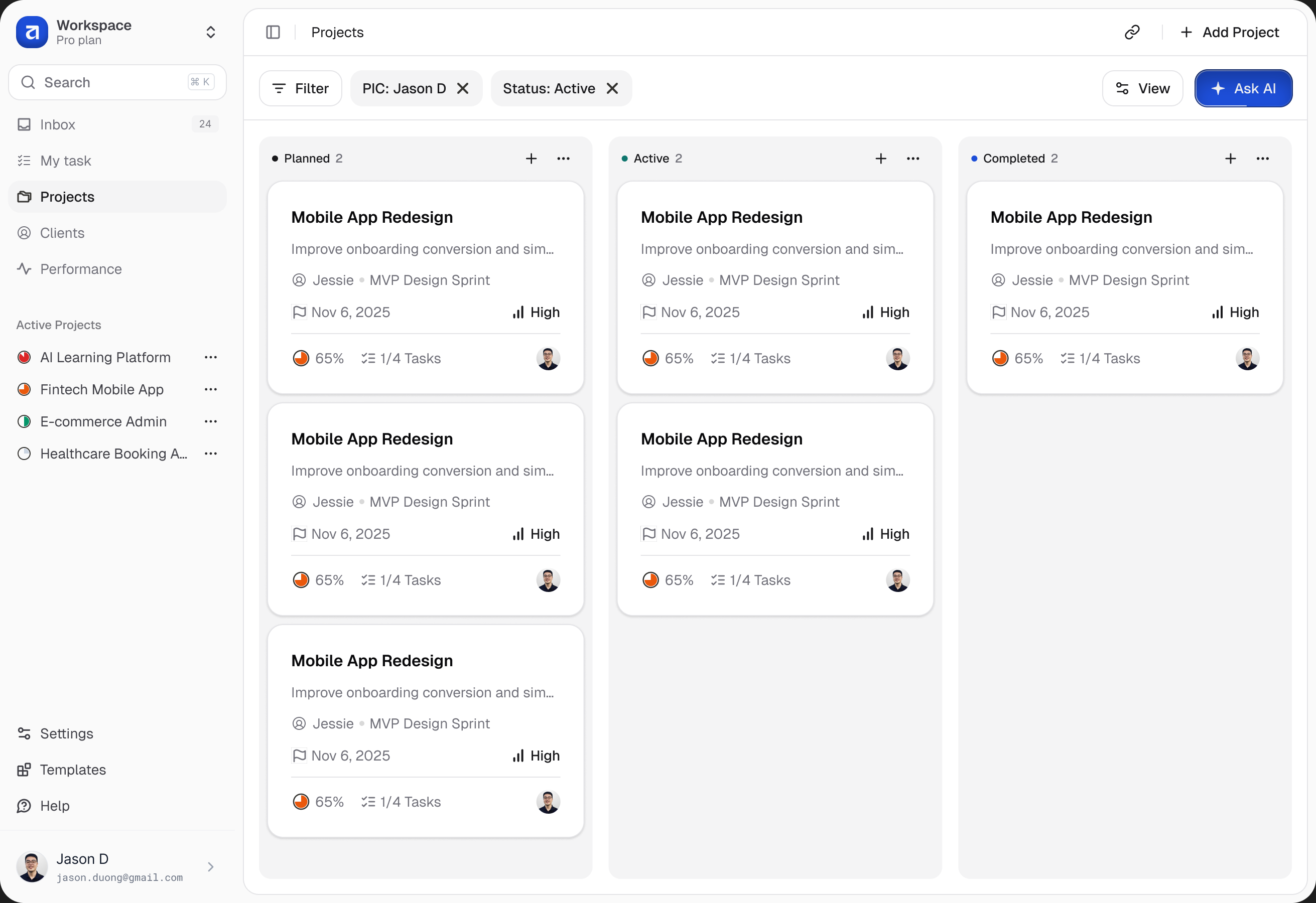This screenshot has width=1316, height=903.
Task: Open second Active Mobile App Redesign card
Action: (775, 510)
